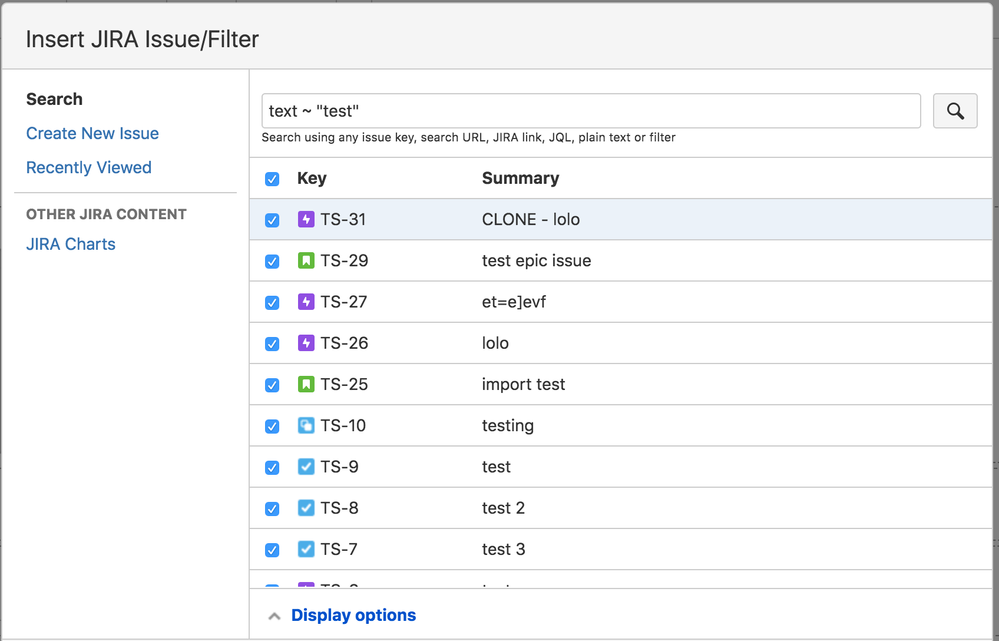The height and width of the screenshot is (641, 999).
Task: Click issue key TS-26
Action: (x=344, y=343)
